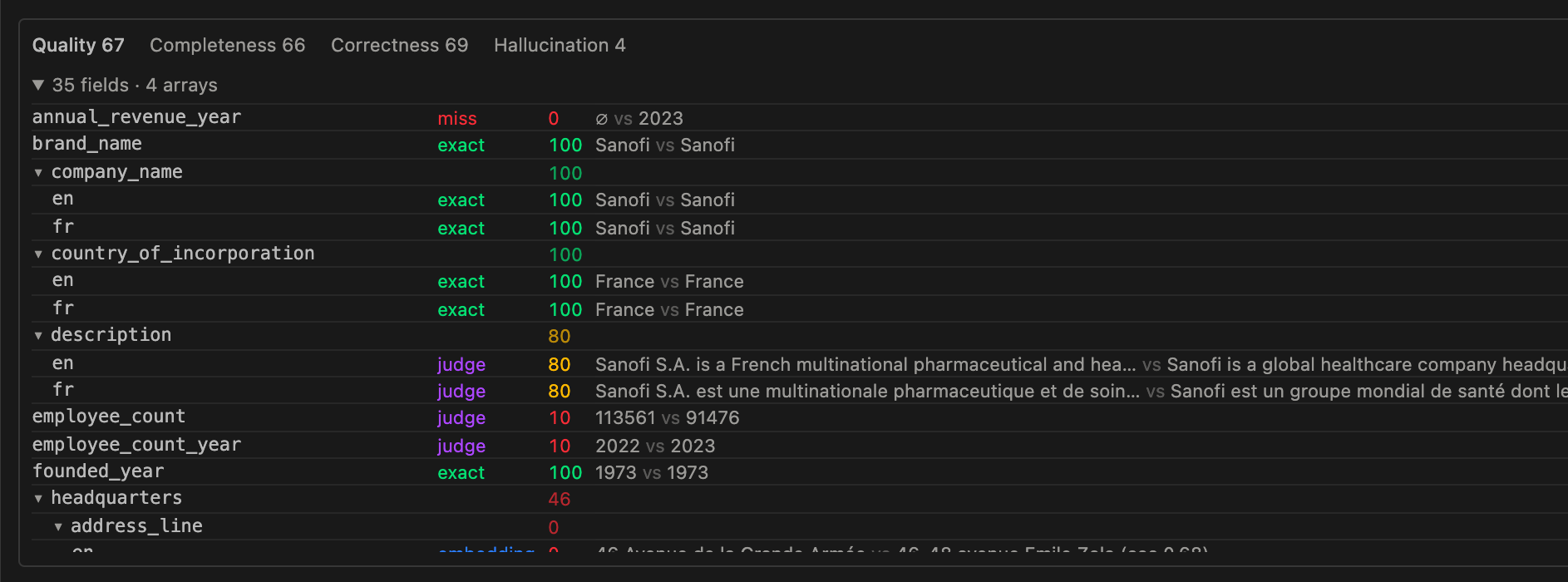Select the Correctness 69 tab

[399, 45]
